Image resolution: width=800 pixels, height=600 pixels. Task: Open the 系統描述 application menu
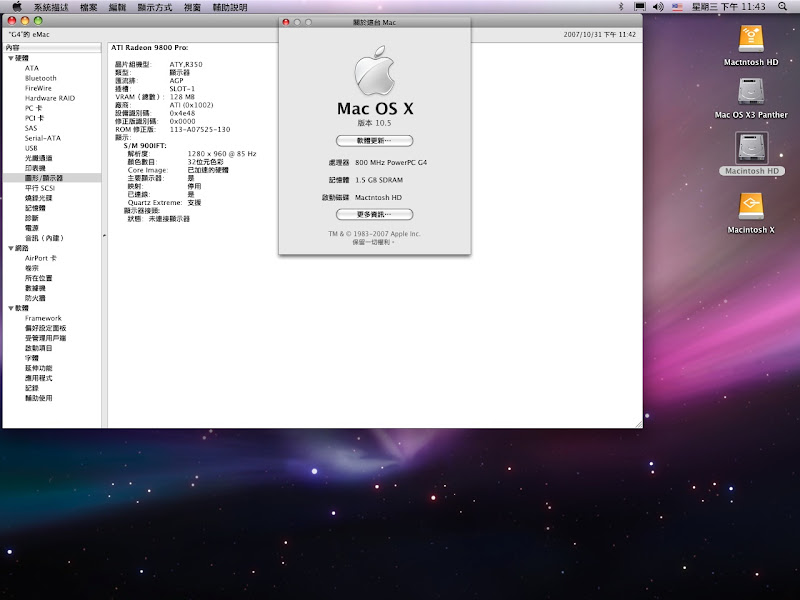[51, 7]
